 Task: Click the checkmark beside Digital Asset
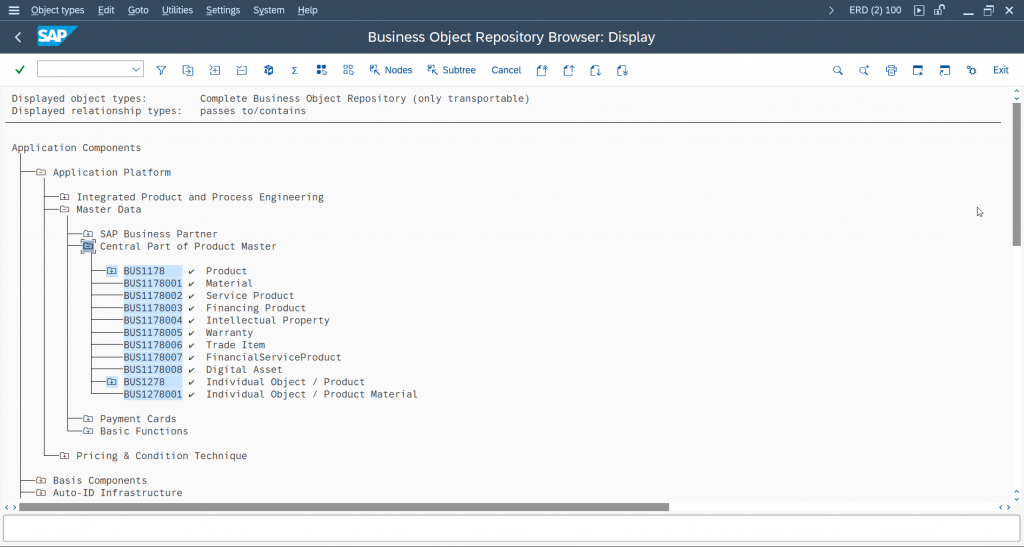click(191, 370)
